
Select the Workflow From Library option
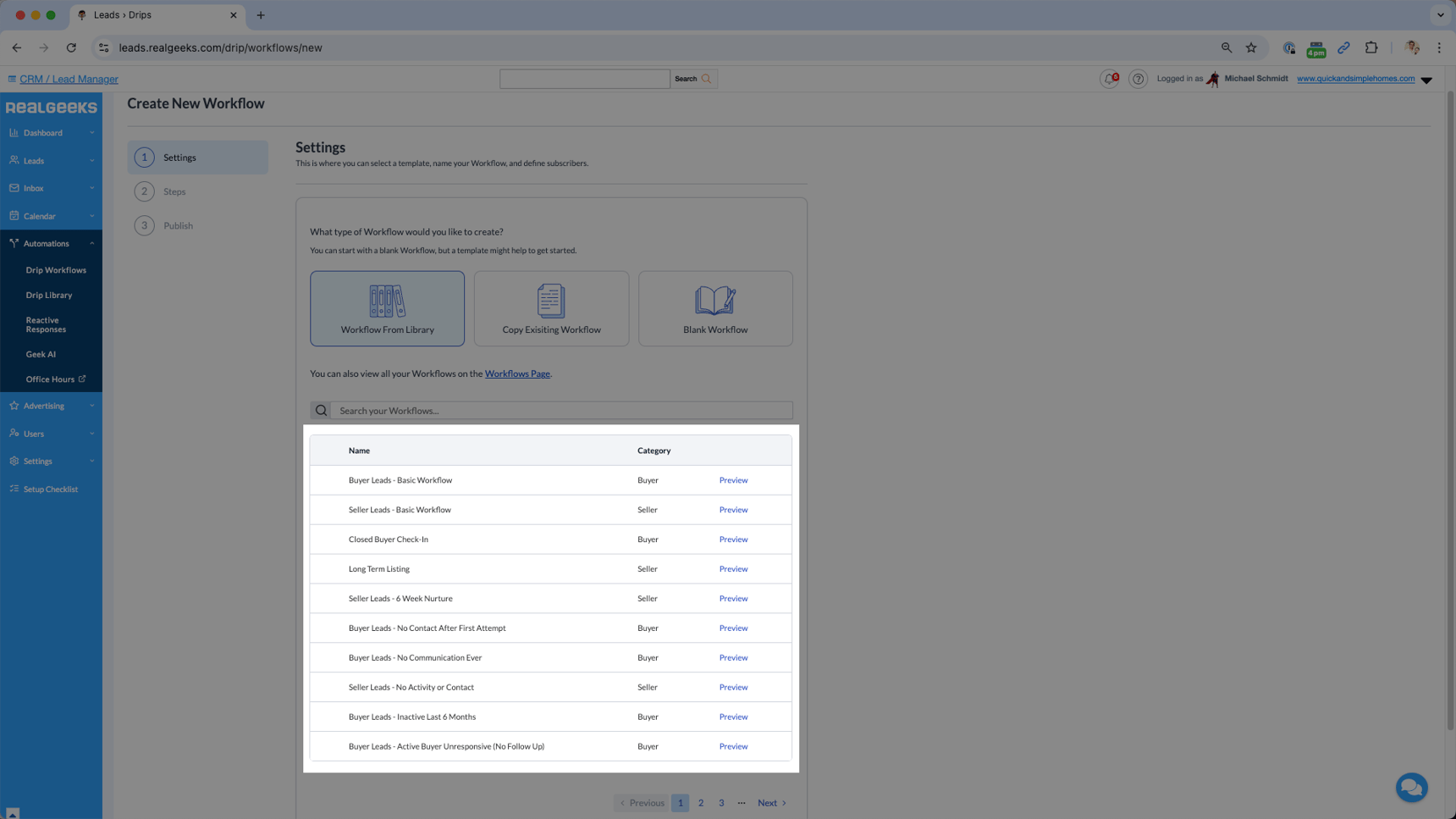[x=387, y=308]
